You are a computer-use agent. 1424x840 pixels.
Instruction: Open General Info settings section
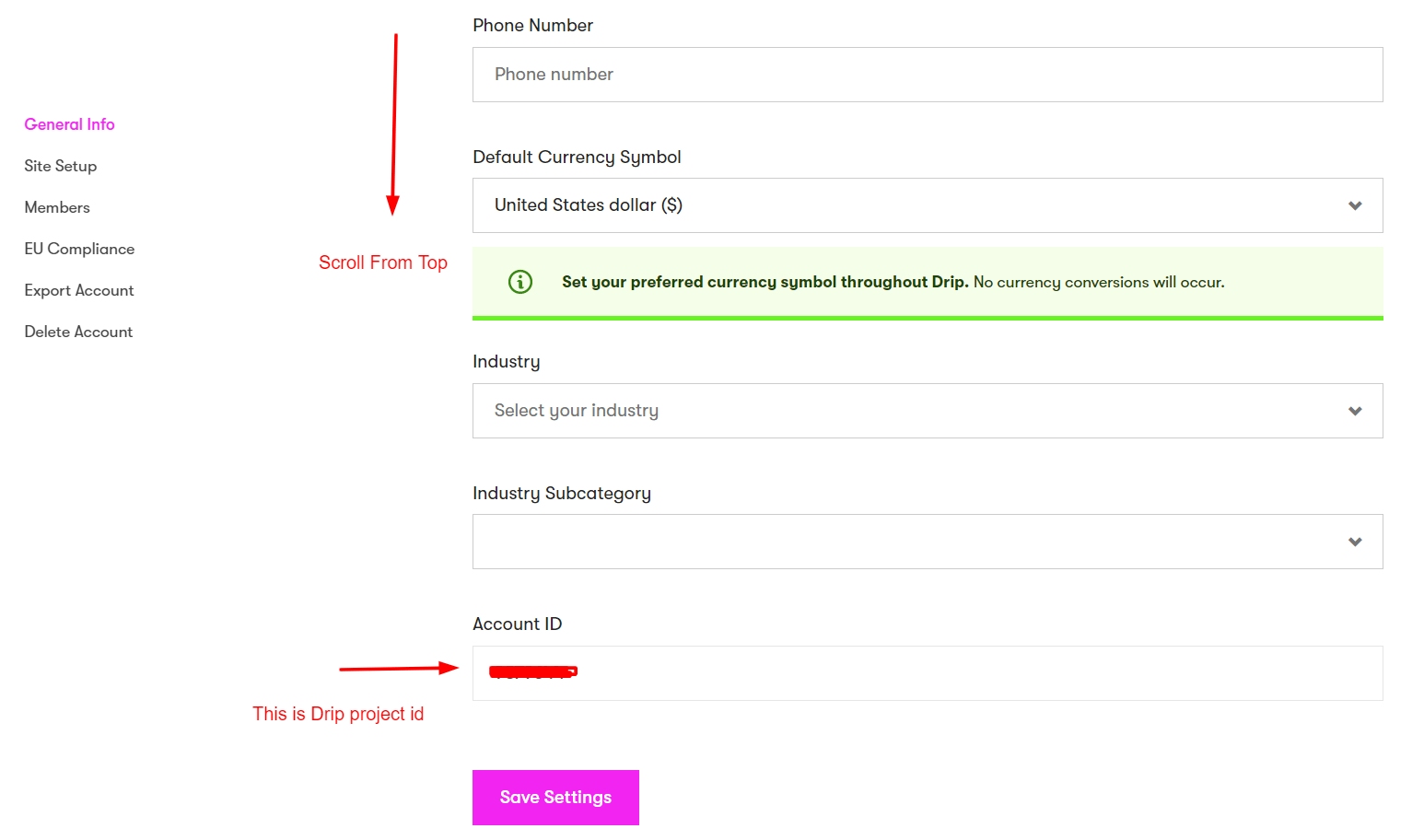[x=70, y=124]
